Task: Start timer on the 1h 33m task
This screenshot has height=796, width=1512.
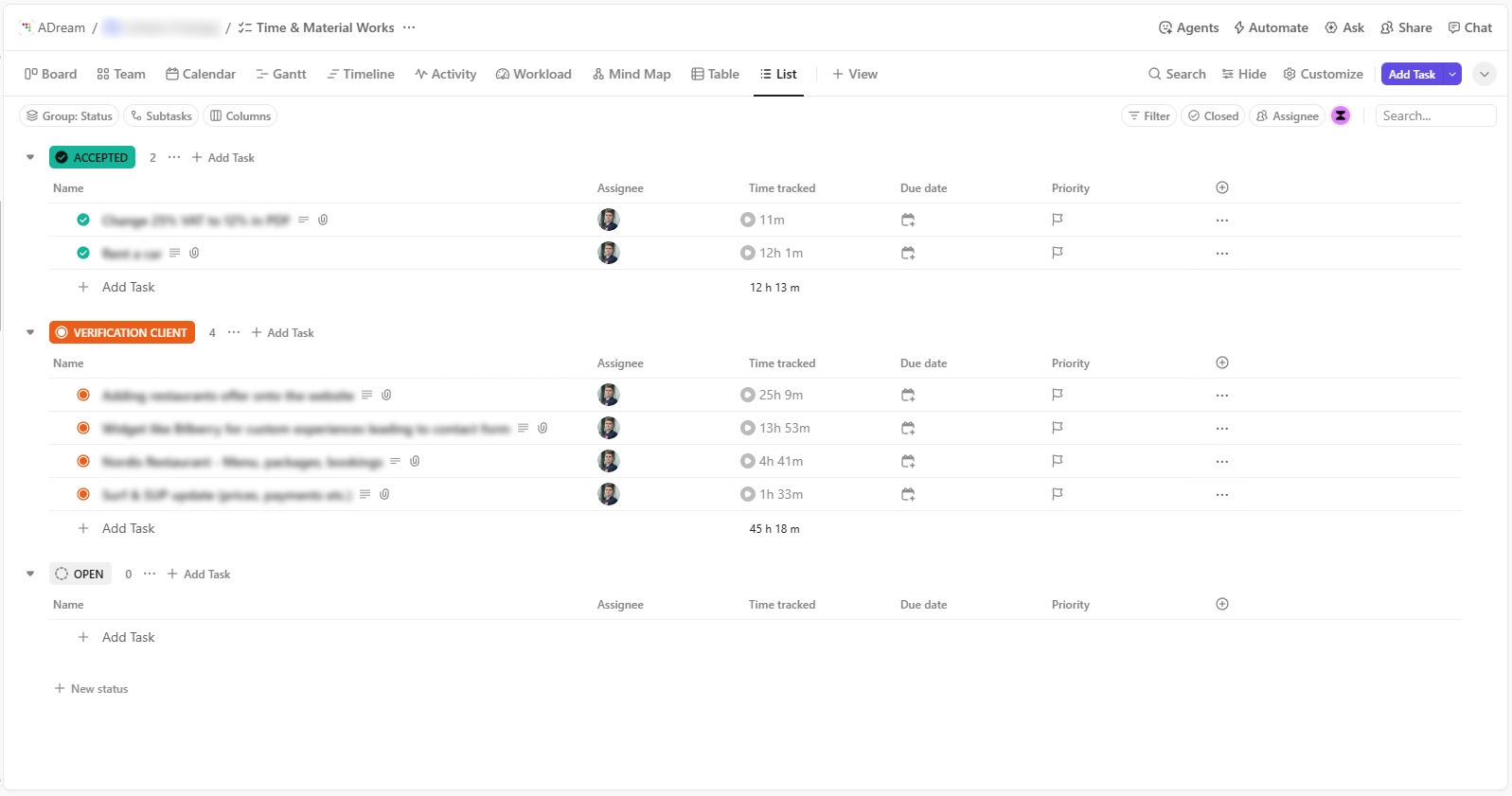Action: point(748,494)
